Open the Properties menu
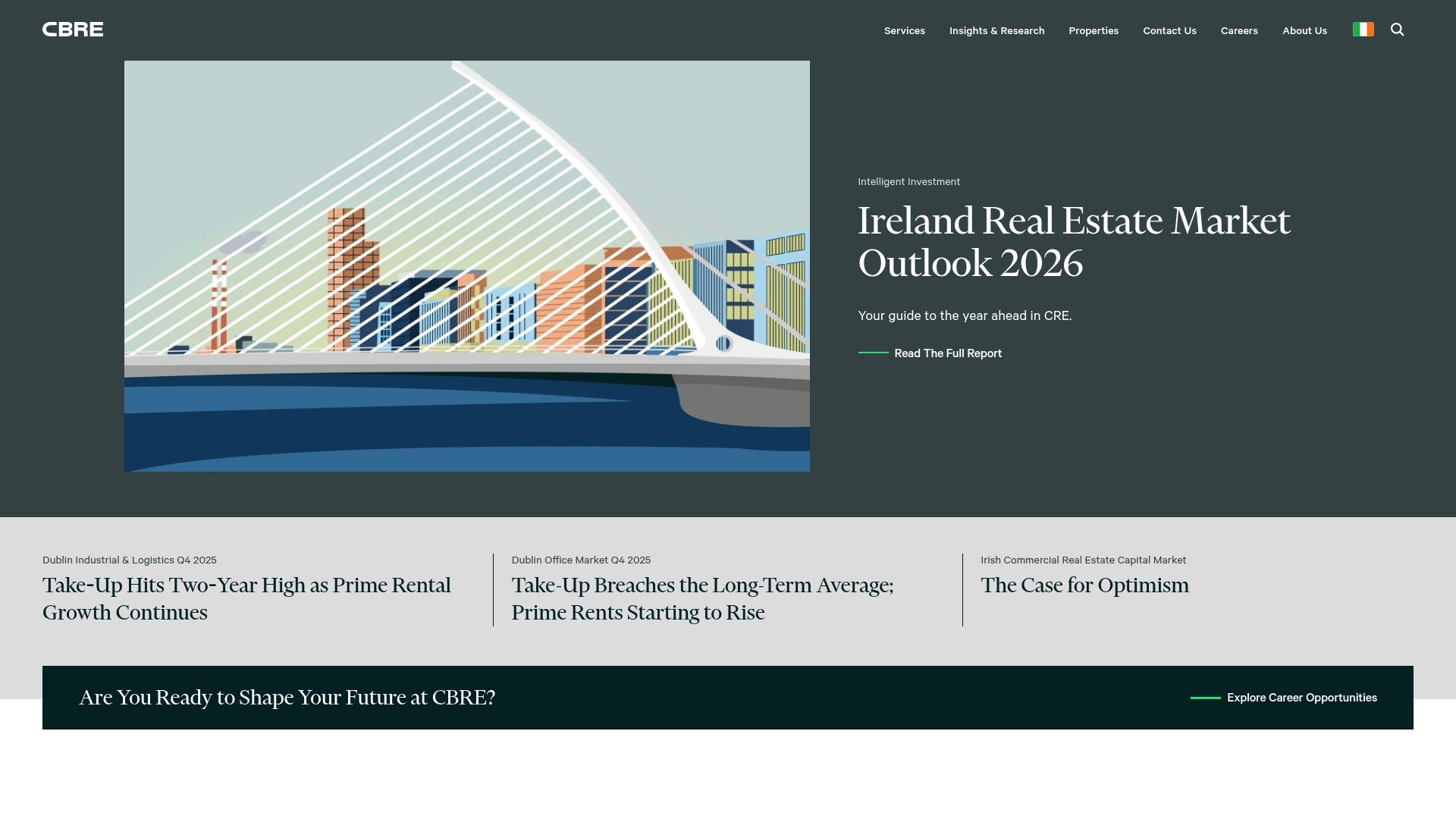Image resolution: width=1456 pixels, height=819 pixels. coord(1093,31)
